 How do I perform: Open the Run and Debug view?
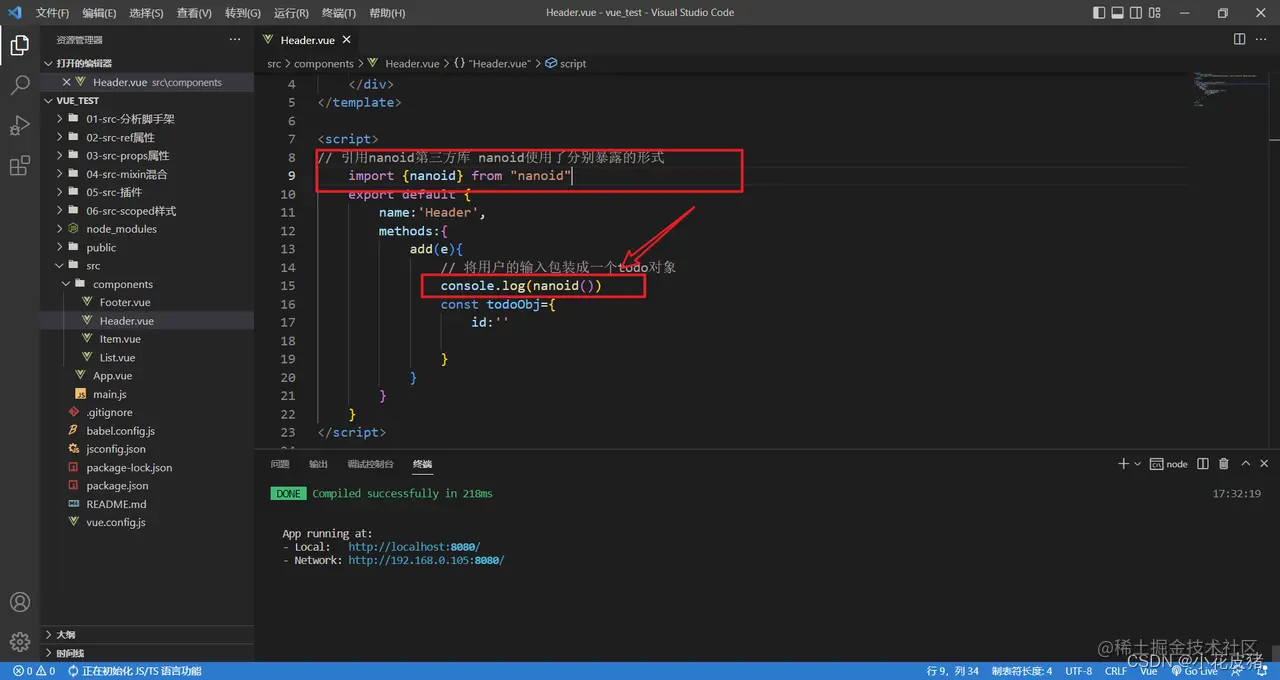[19, 126]
